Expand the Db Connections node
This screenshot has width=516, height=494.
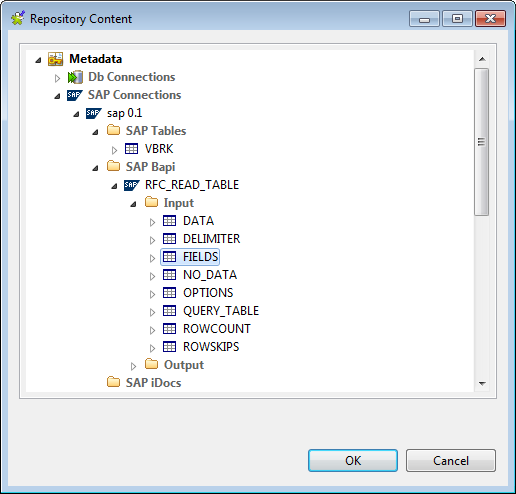point(57,78)
